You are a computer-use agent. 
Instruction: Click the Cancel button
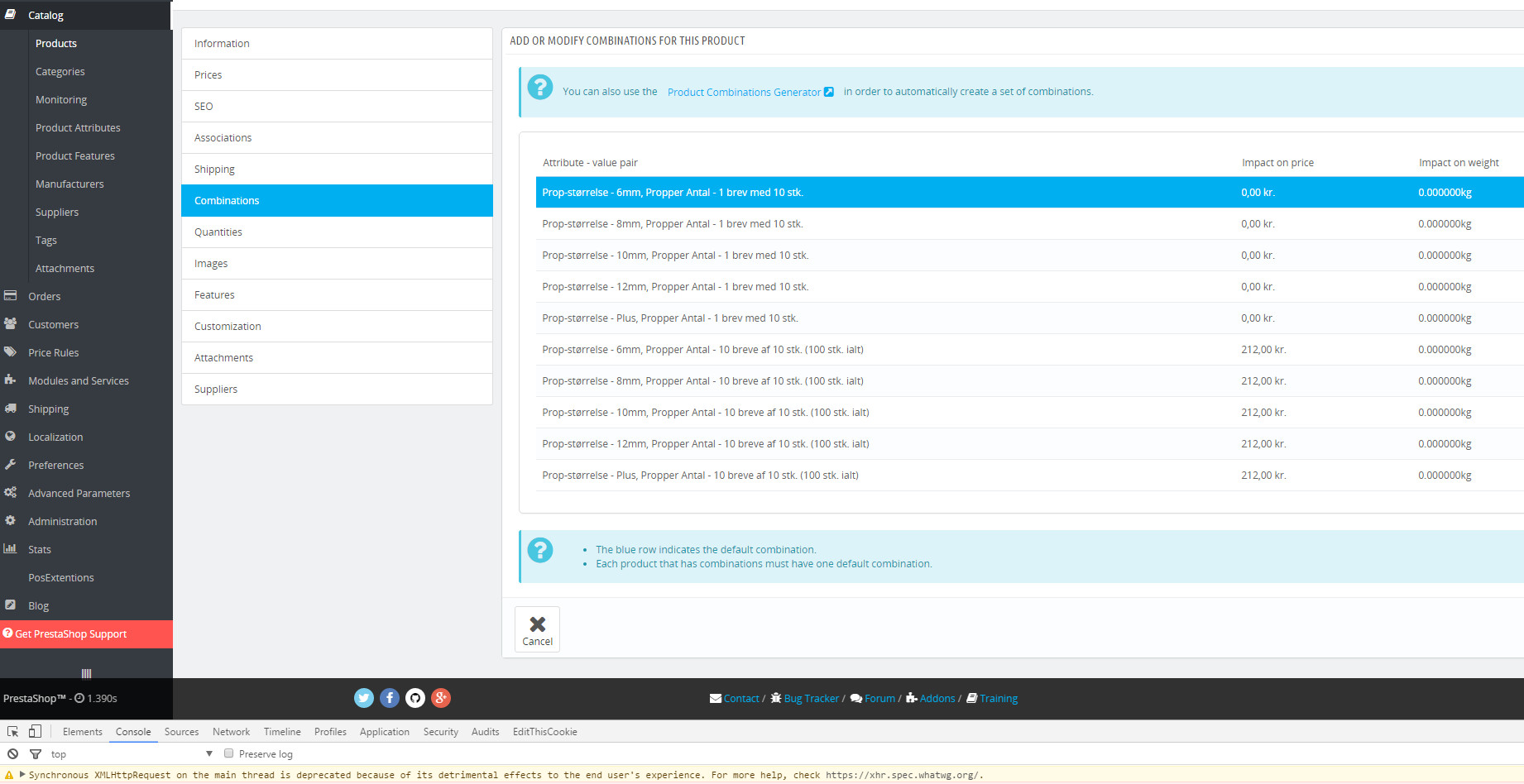click(x=537, y=629)
